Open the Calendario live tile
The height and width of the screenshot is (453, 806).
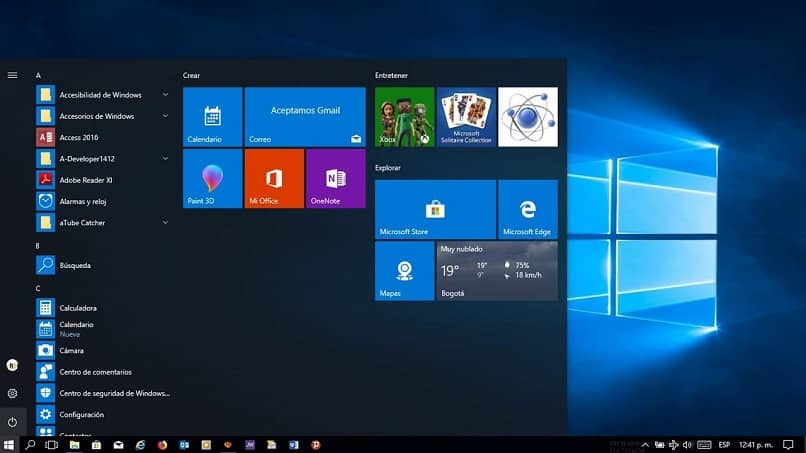tap(212, 117)
